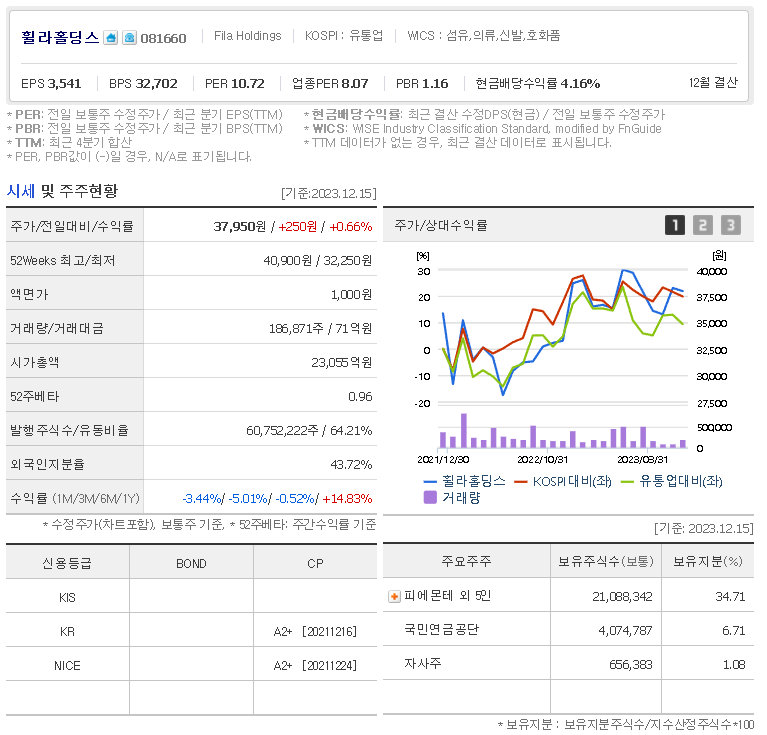
Task: Click the 주요주주 column header
Action: 466,561
